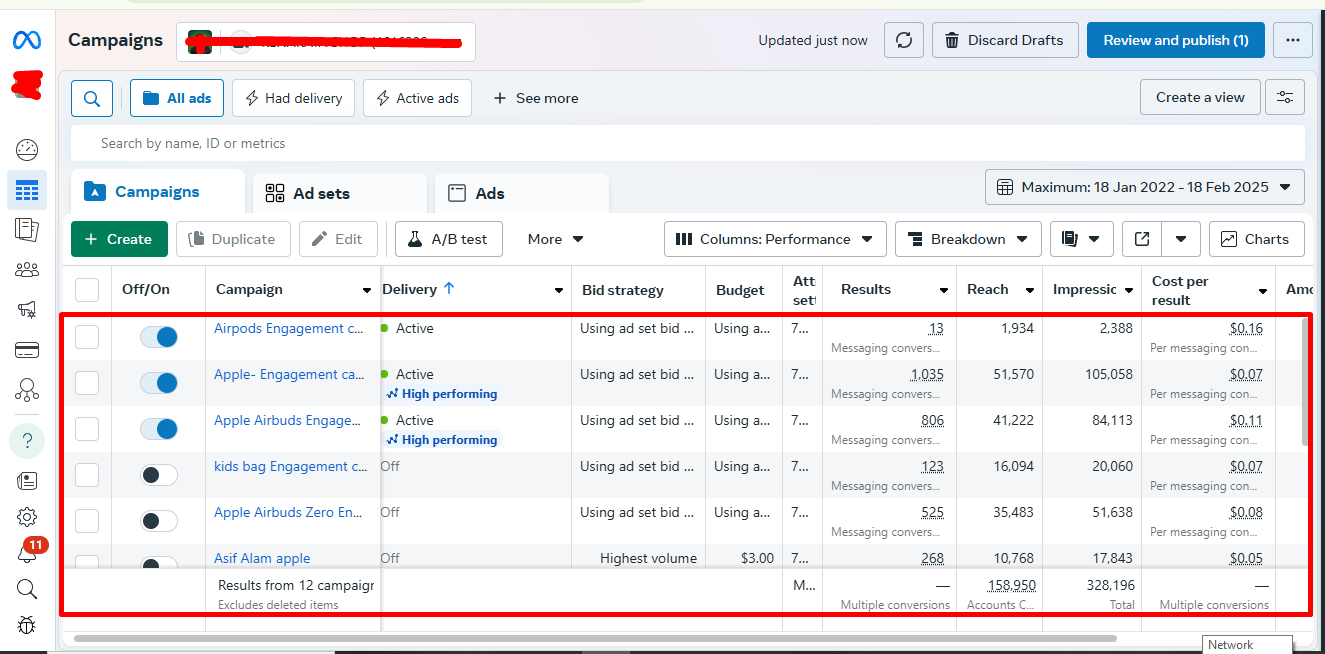Open the search magnifier in the views bar
Image resolution: width=1325 pixels, height=654 pixels.
coord(92,98)
